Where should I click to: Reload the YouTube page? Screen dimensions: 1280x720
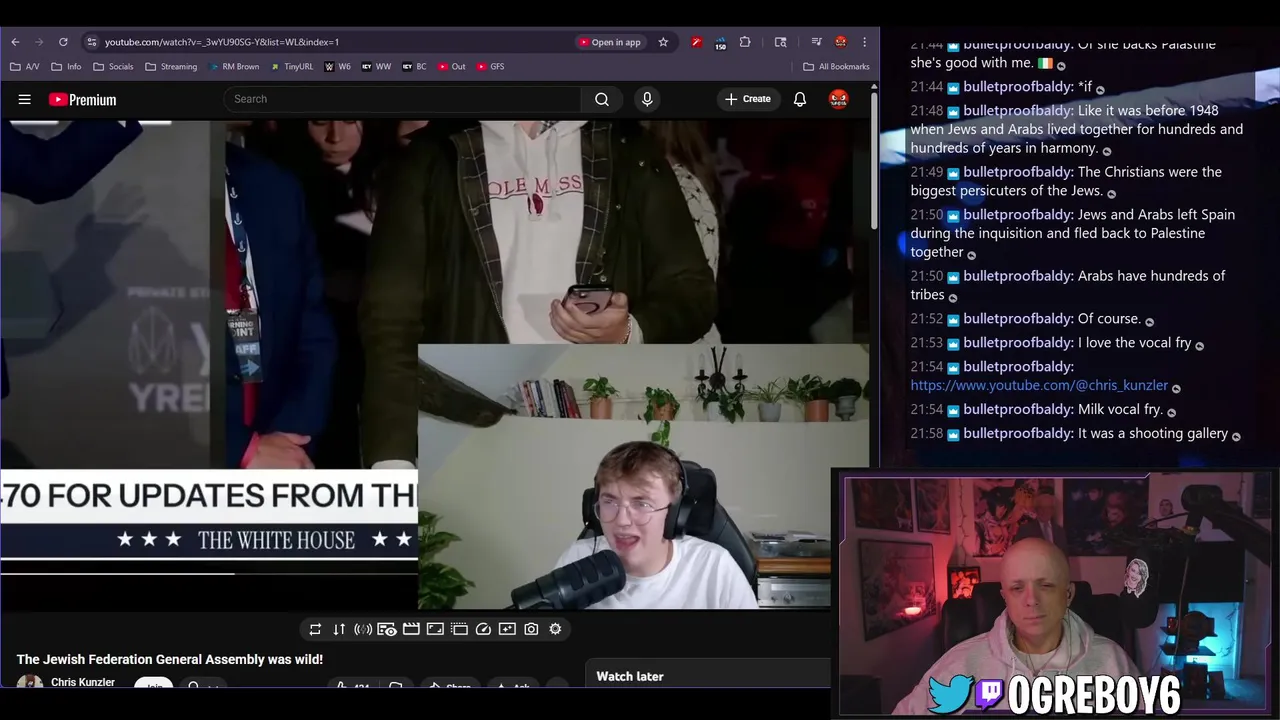click(x=63, y=42)
